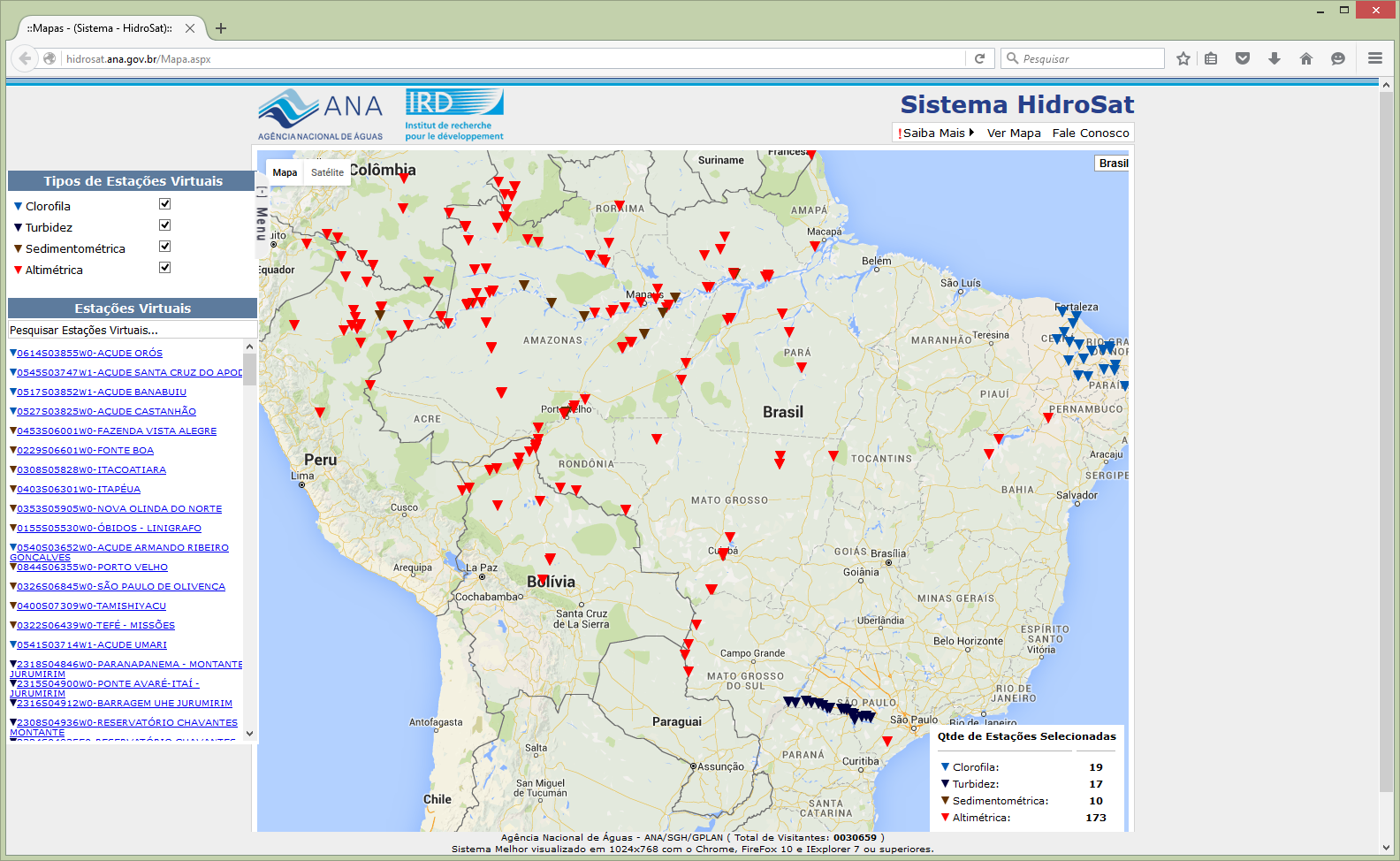This screenshot has height=861, width=1400.
Task: Click the ANA agency logo
Action: (x=320, y=114)
